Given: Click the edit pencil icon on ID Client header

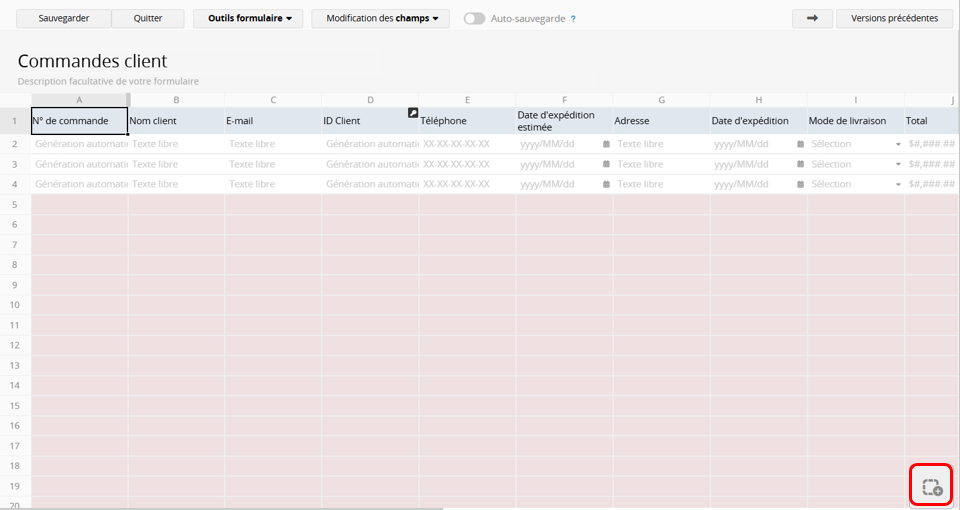Looking at the screenshot, I should [x=413, y=113].
